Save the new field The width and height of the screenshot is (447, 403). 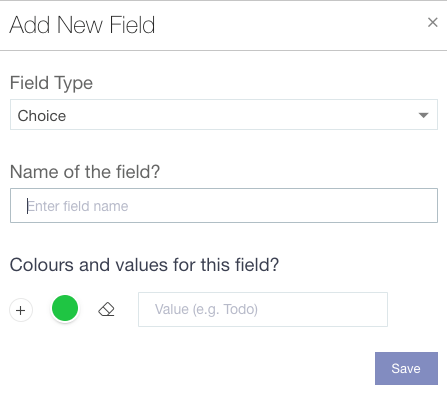pyautogui.click(x=406, y=368)
